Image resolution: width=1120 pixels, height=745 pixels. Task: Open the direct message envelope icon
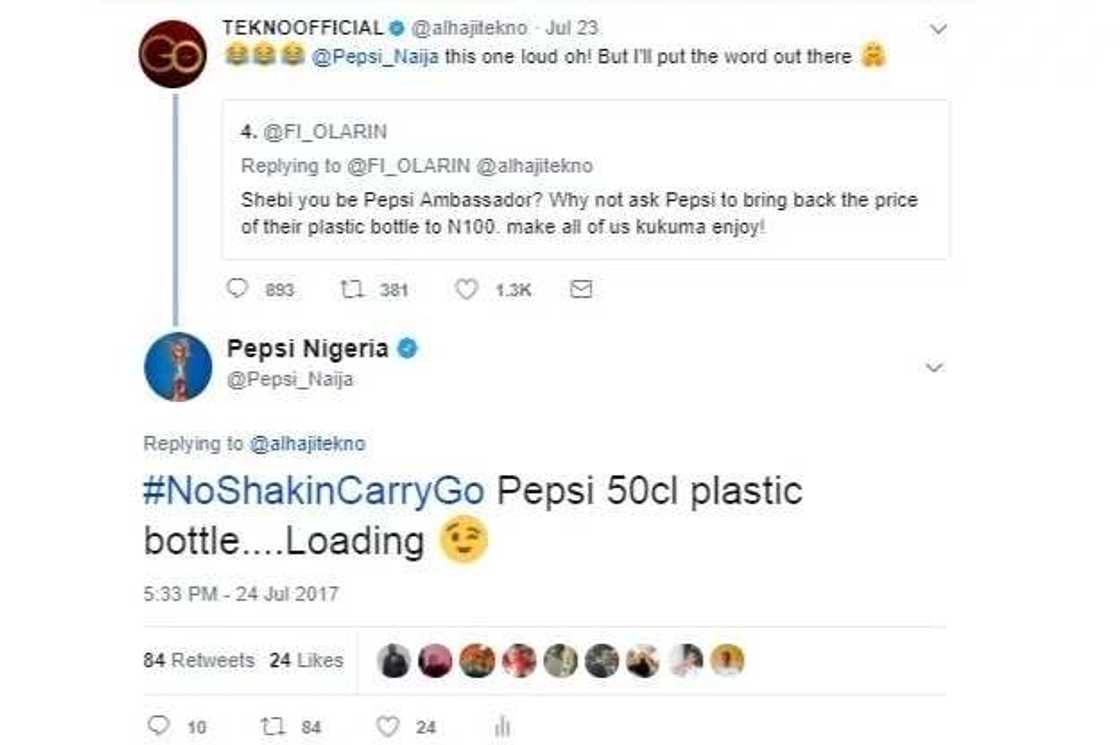pos(579,289)
